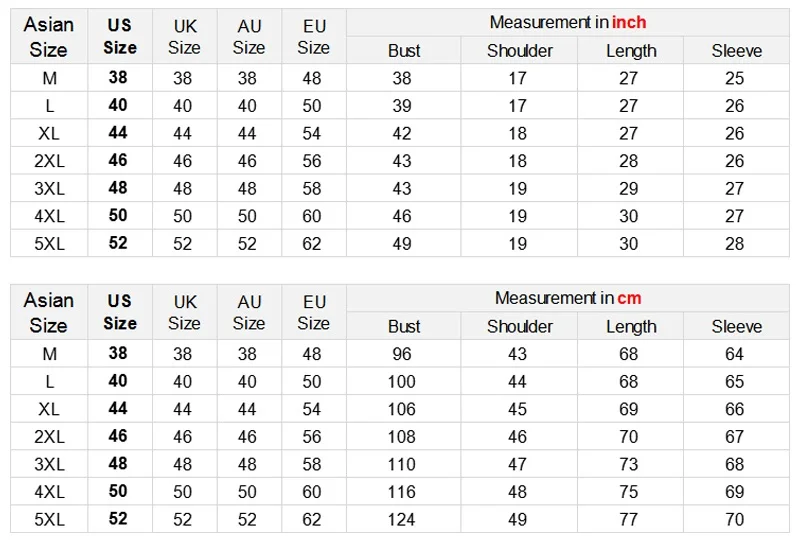
Task: Click the Bust value 49 in inch table
Action: pyautogui.click(x=402, y=243)
